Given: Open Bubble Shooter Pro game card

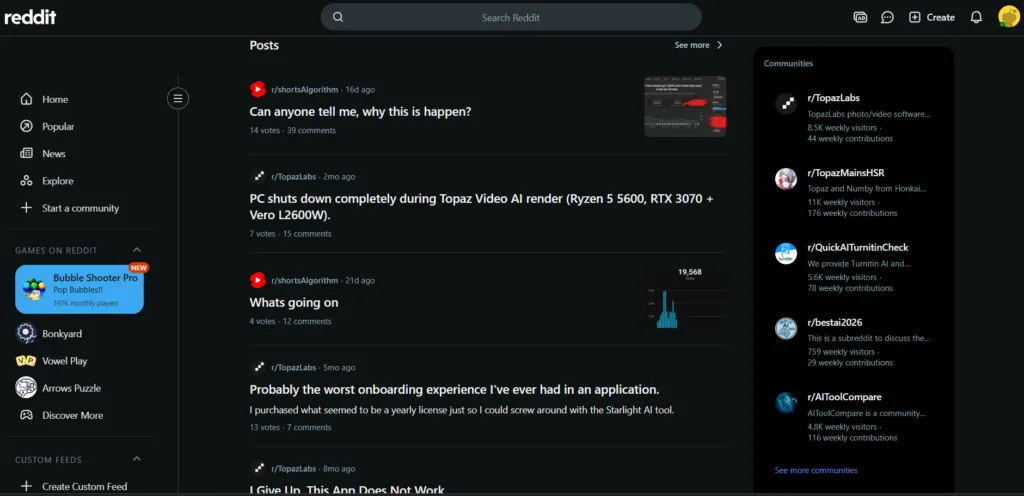Looking at the screenshot, I should click(x=80, y=289).
